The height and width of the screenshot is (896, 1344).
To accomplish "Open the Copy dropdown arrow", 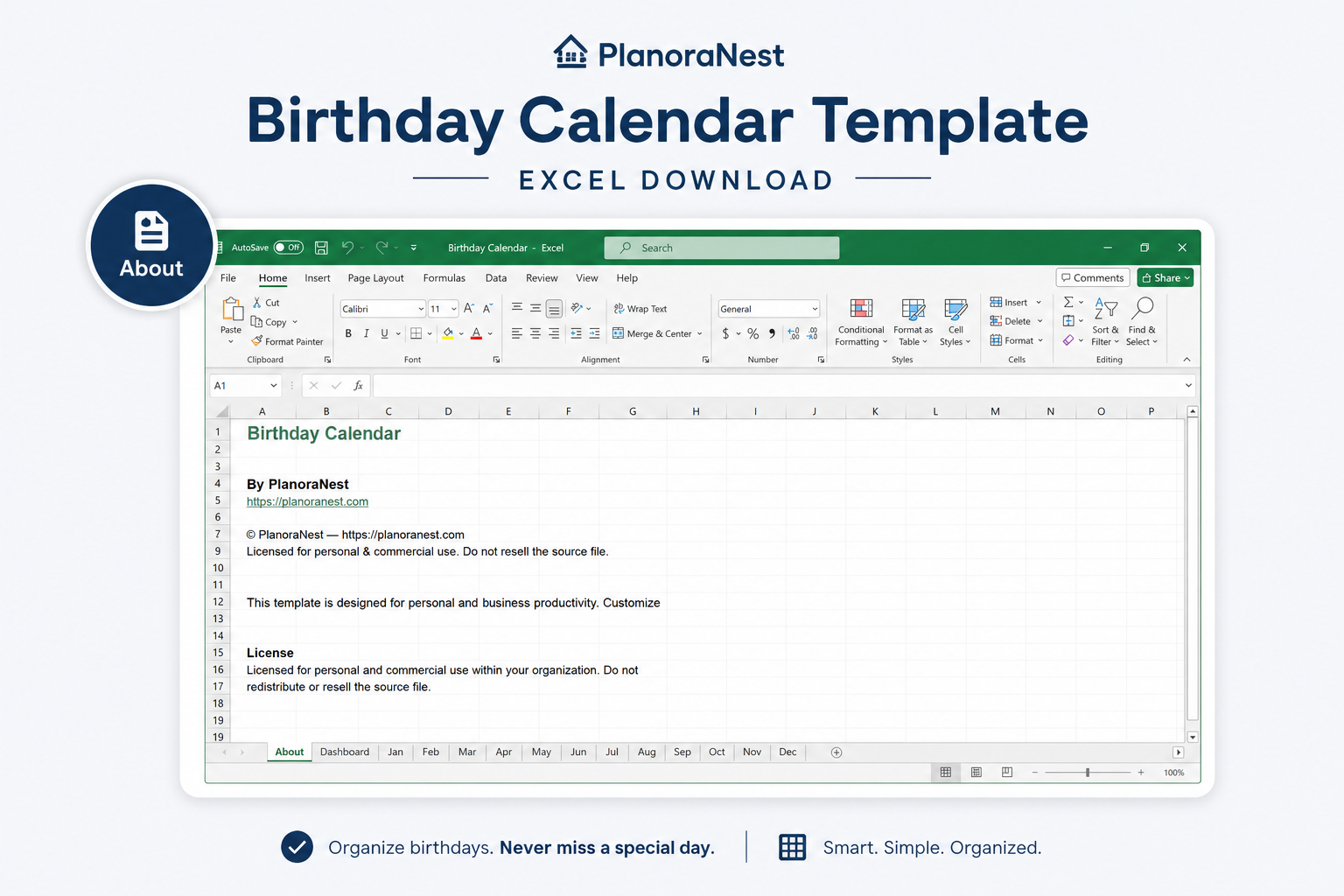I will pyautogui.click(x=295, y=322).
